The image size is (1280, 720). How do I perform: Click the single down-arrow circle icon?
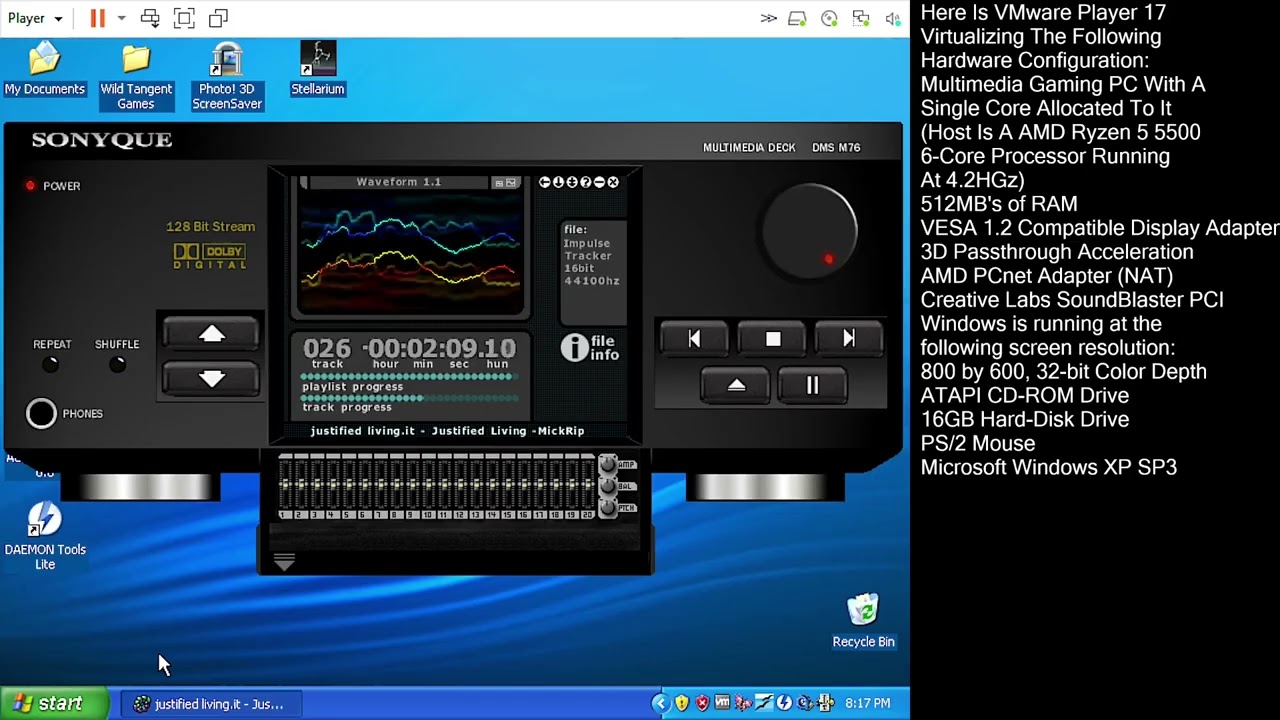pos(559,182)
